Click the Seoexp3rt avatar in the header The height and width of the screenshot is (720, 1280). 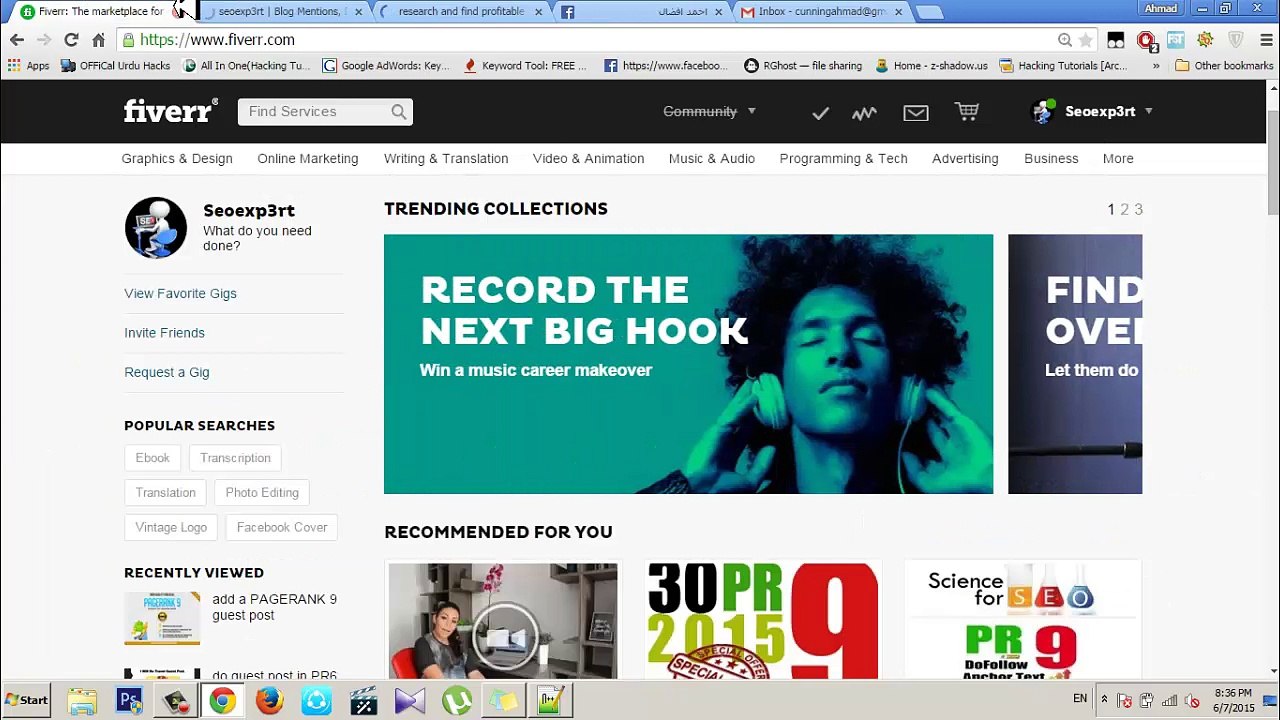click(1043, 111)
